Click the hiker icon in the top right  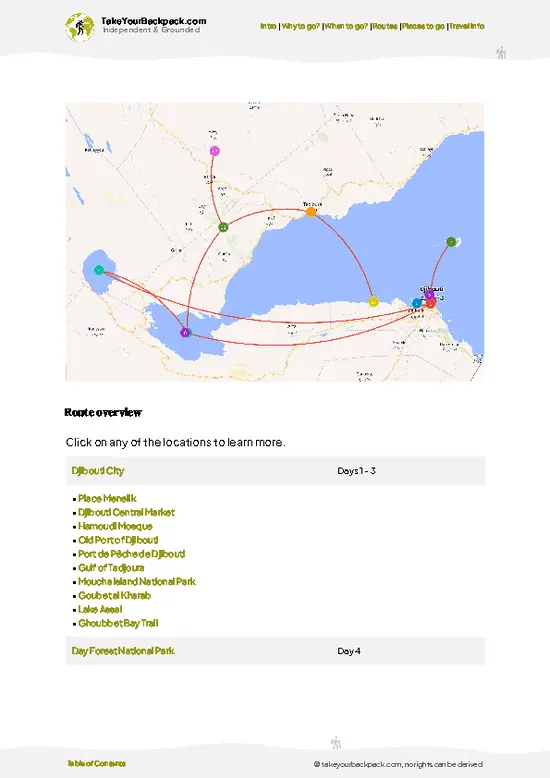(501, 53)
